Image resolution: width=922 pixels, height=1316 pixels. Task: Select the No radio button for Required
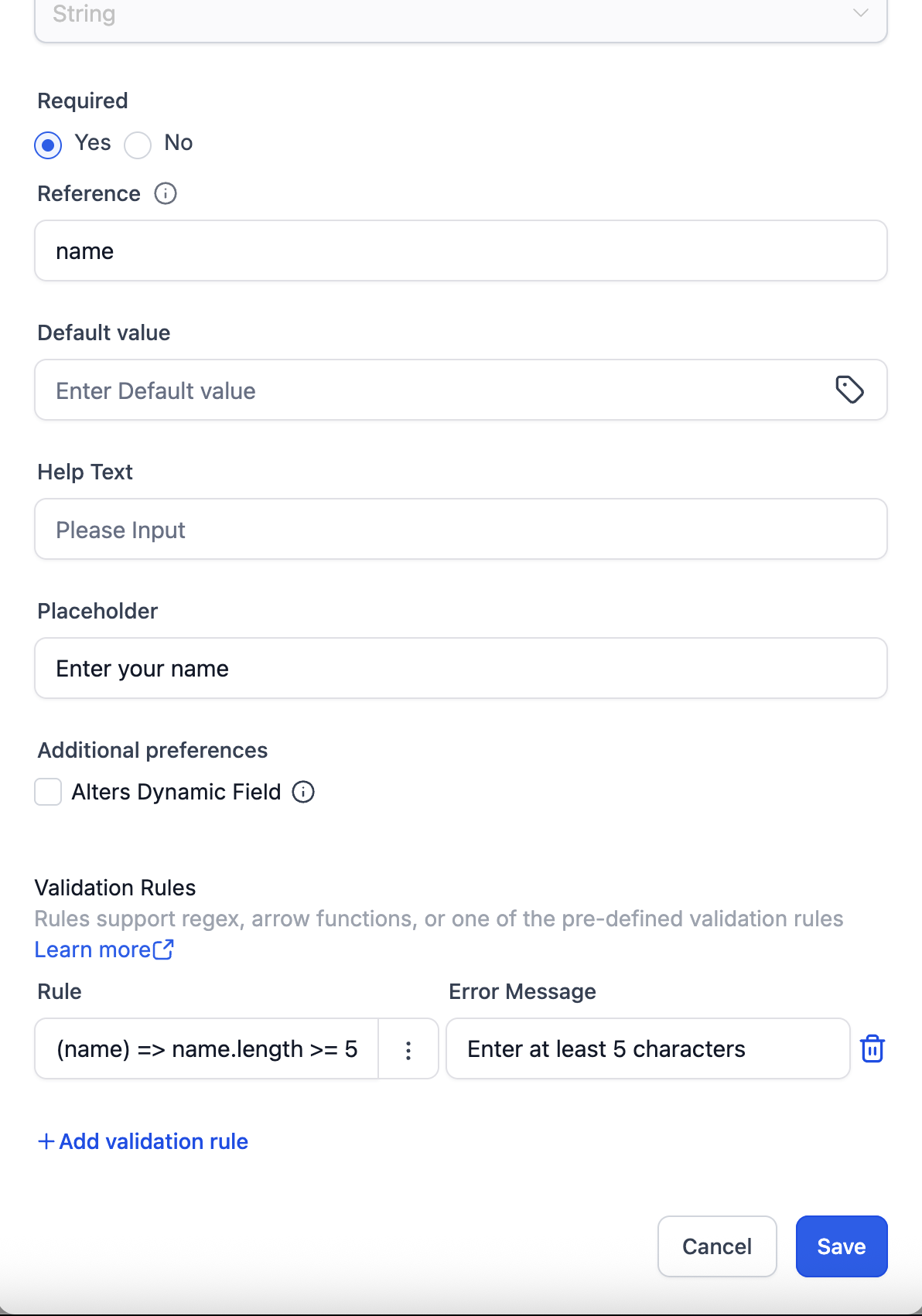[138, 145]
